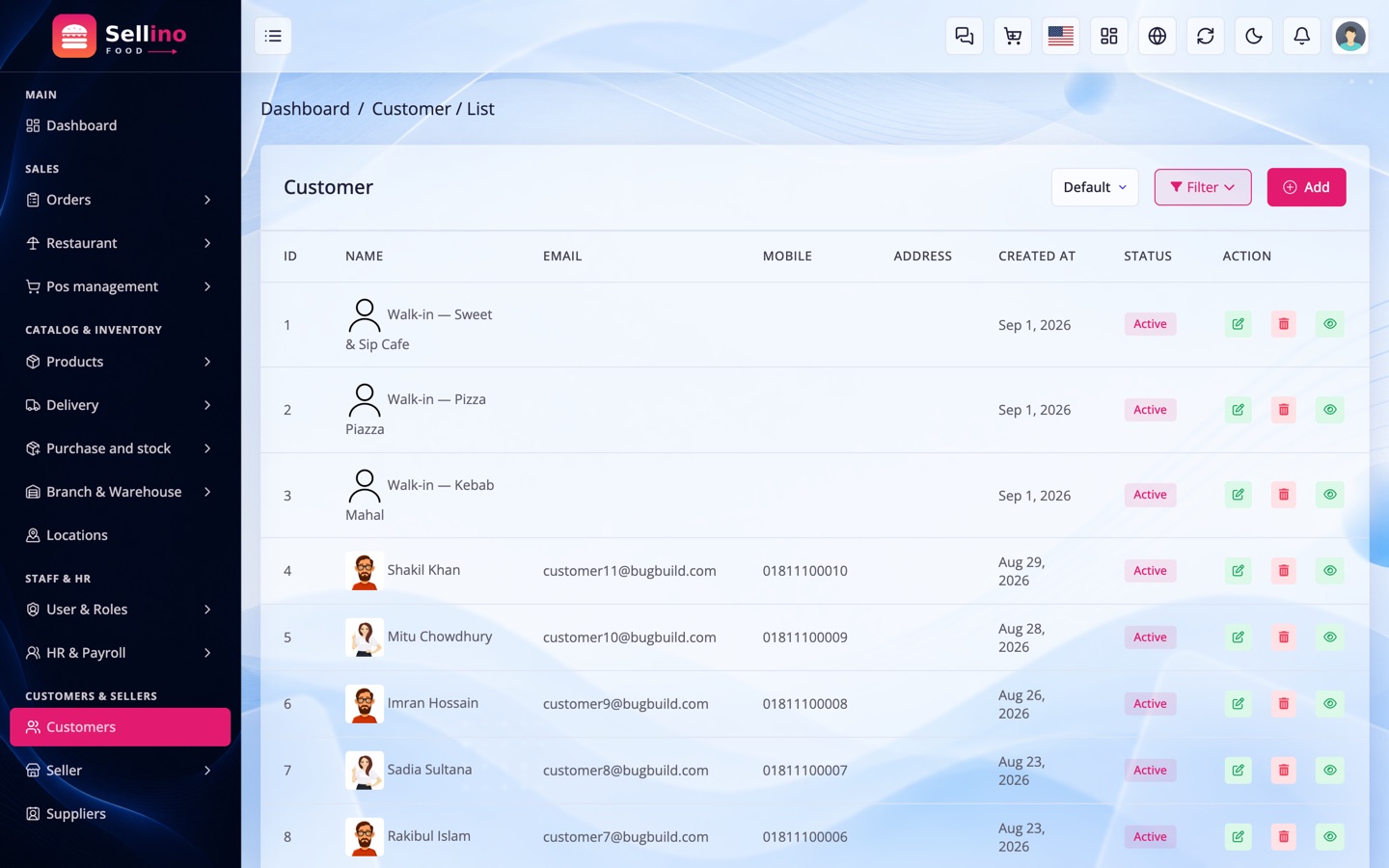Image resolution: width=1389 pixels, height=868 pixels.
Task: Edit the Shakil Khan customer row
Action: [x=1239, y=571]
